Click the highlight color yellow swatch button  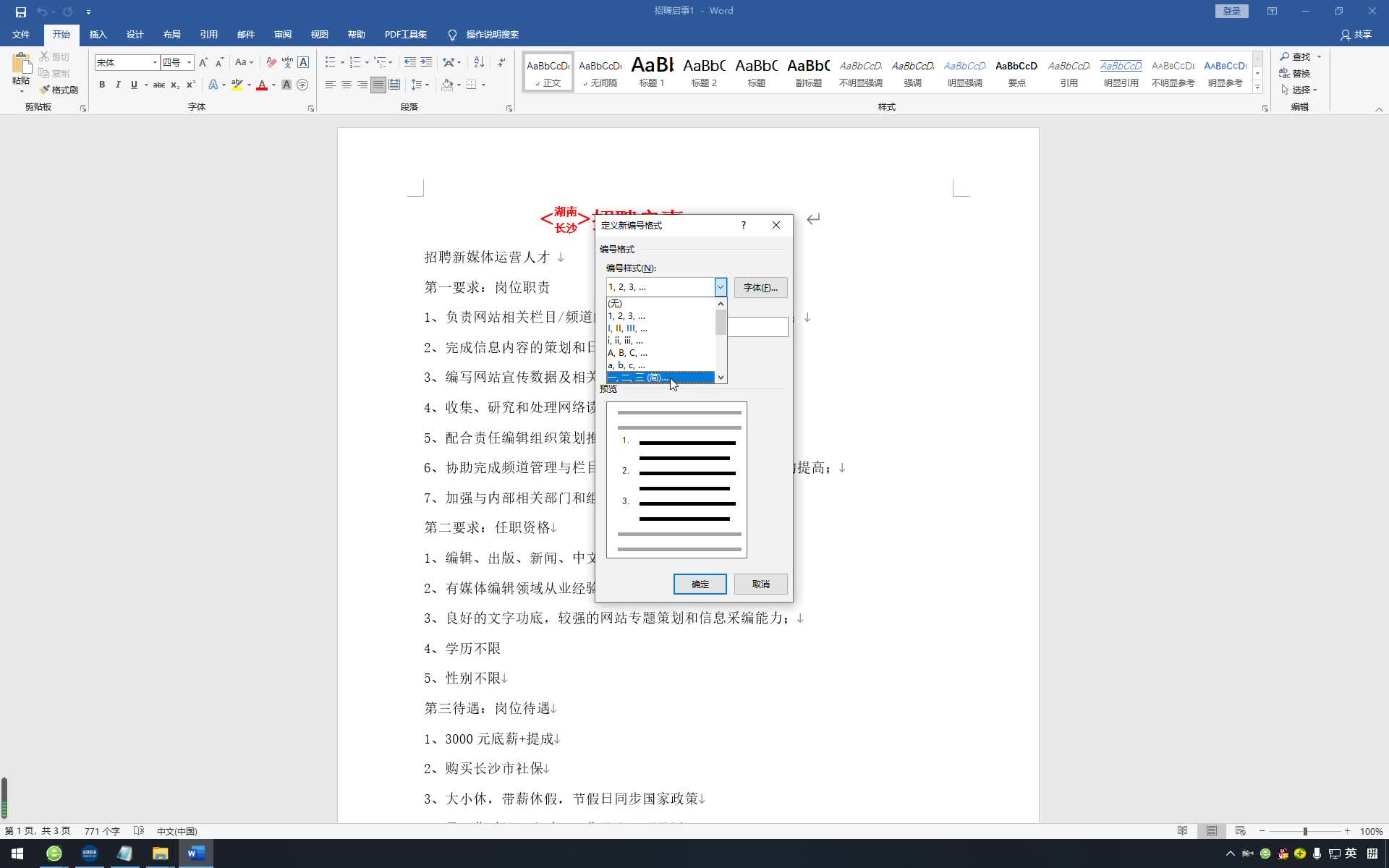click(x=237, y=85)
